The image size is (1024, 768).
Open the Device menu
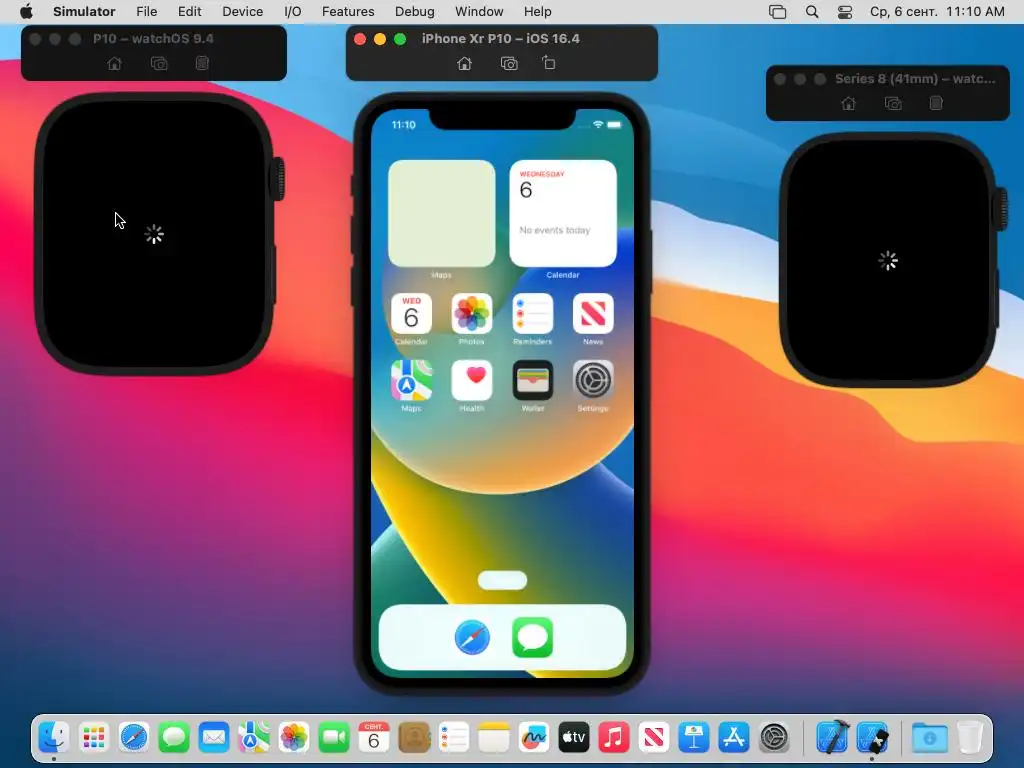242,12
